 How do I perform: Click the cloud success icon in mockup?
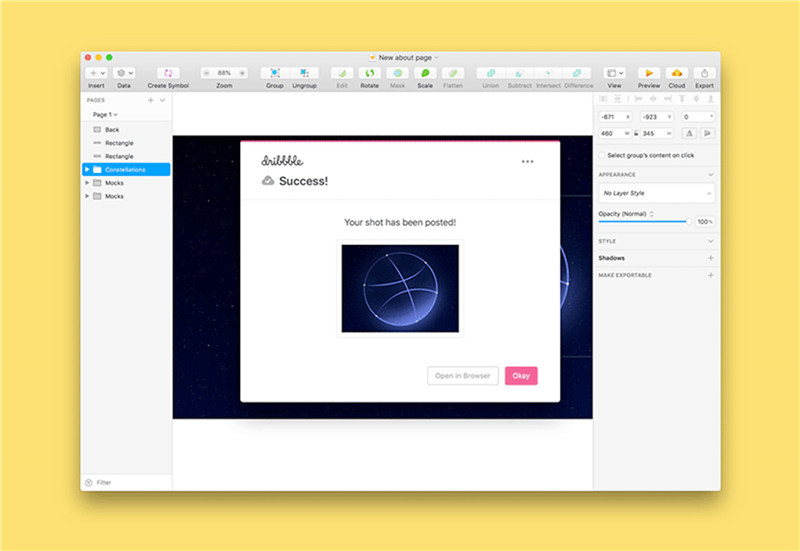(x=268, y=181)
